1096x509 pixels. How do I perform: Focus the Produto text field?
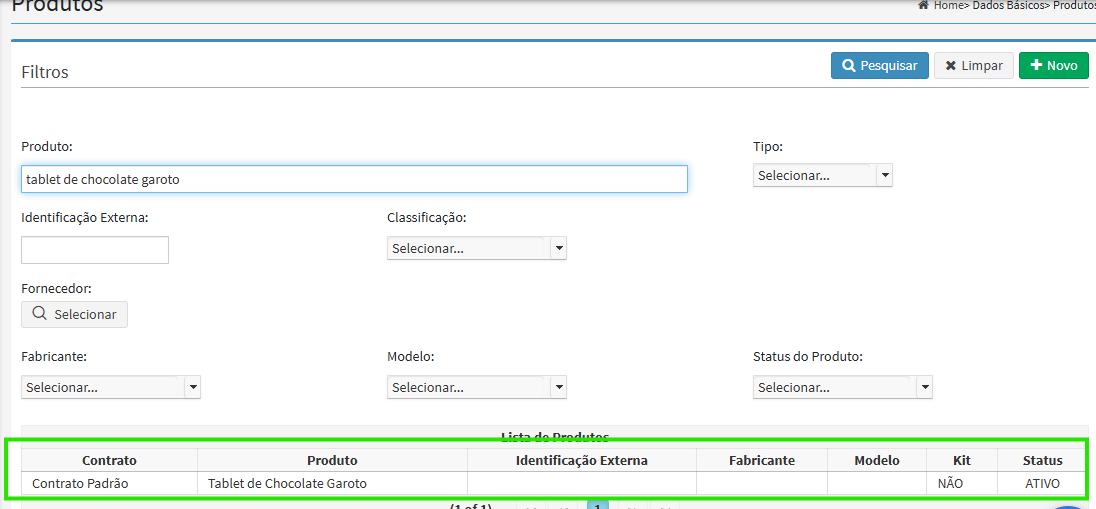point(354,179)
